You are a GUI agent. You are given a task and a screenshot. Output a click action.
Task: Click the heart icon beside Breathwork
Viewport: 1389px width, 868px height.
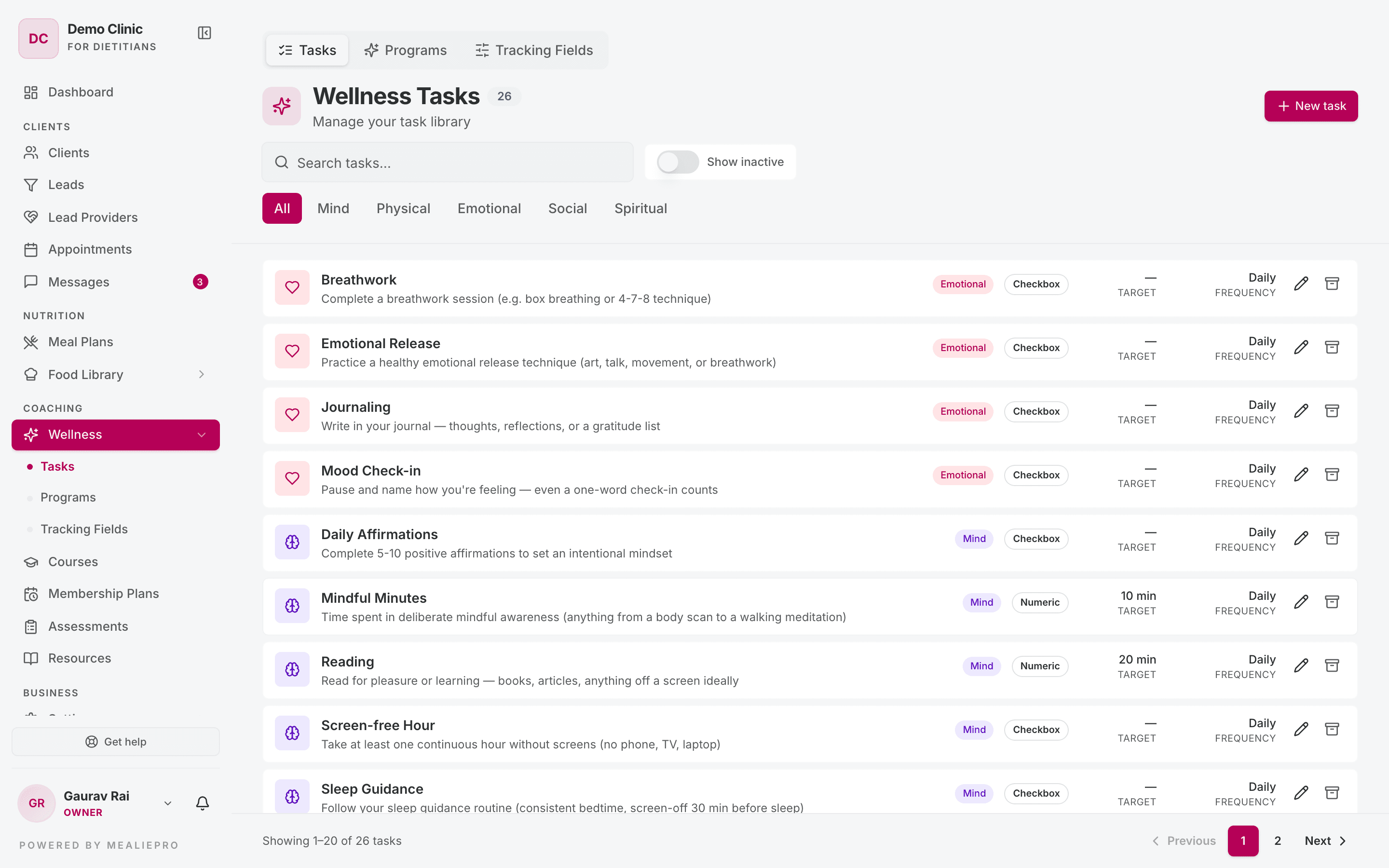tap(292, 287)
